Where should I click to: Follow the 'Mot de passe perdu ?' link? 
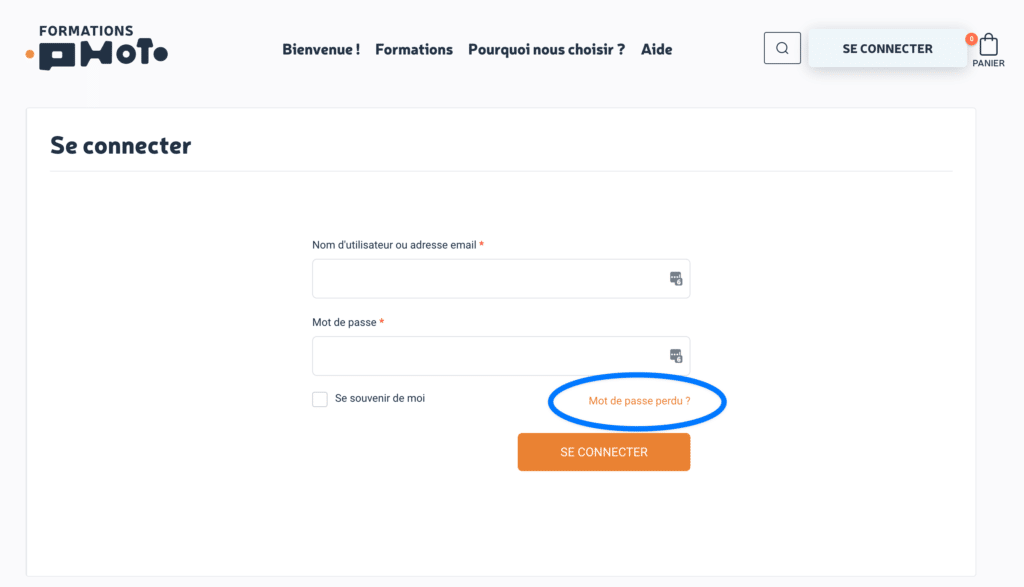pos(639,401)
